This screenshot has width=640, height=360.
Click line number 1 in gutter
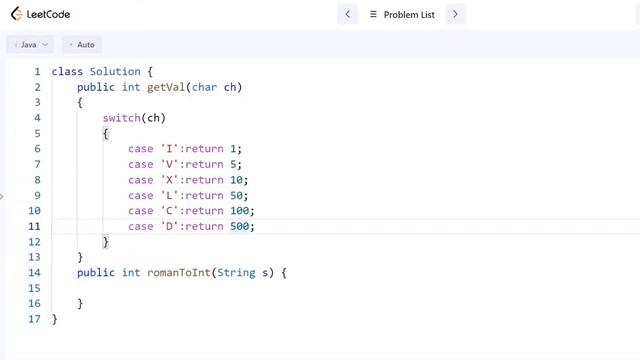point(37,72)
